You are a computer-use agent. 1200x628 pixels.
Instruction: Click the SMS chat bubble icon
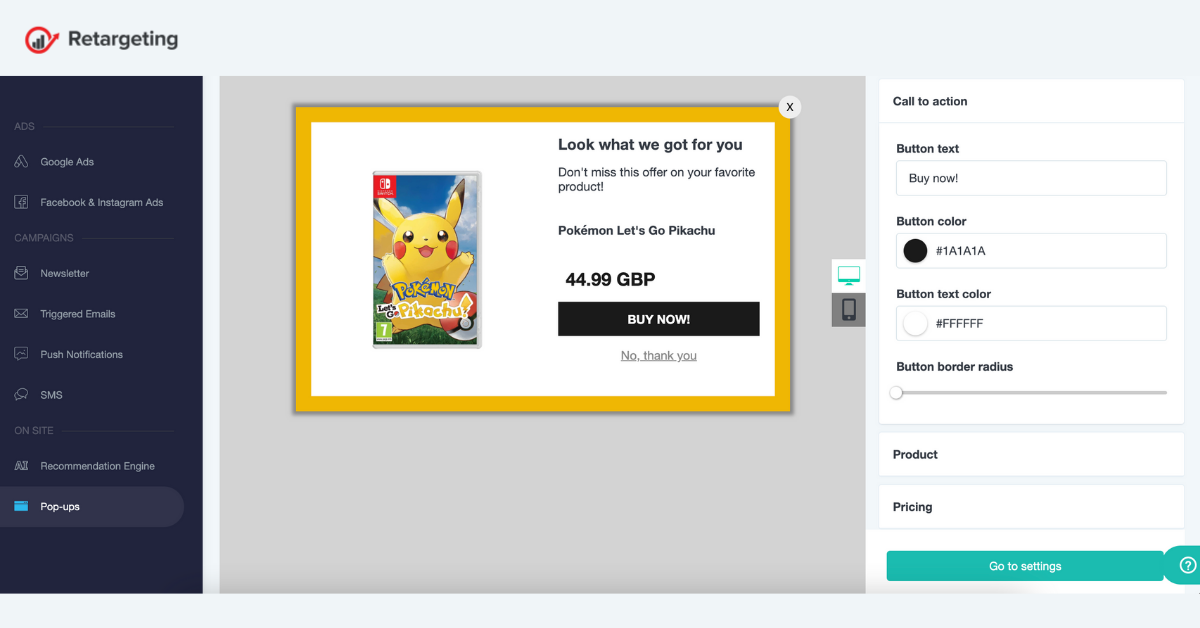pyautogui.click(x=21, y=395)
